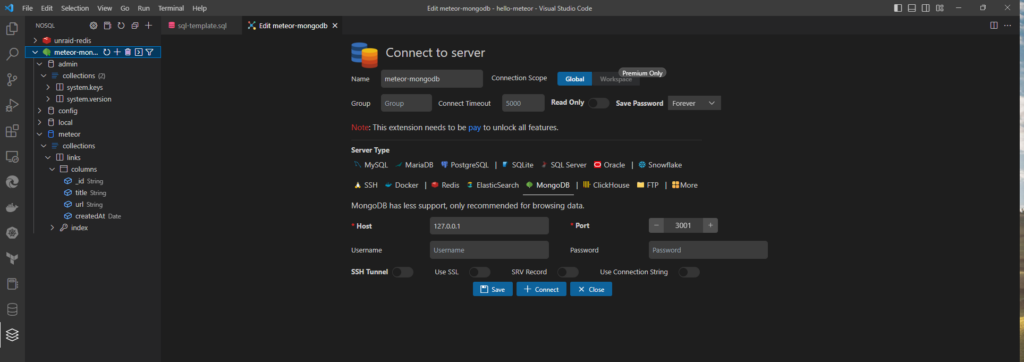Open NoSQL panel settings gear
1024x362 pixels.
pos(93,25)
